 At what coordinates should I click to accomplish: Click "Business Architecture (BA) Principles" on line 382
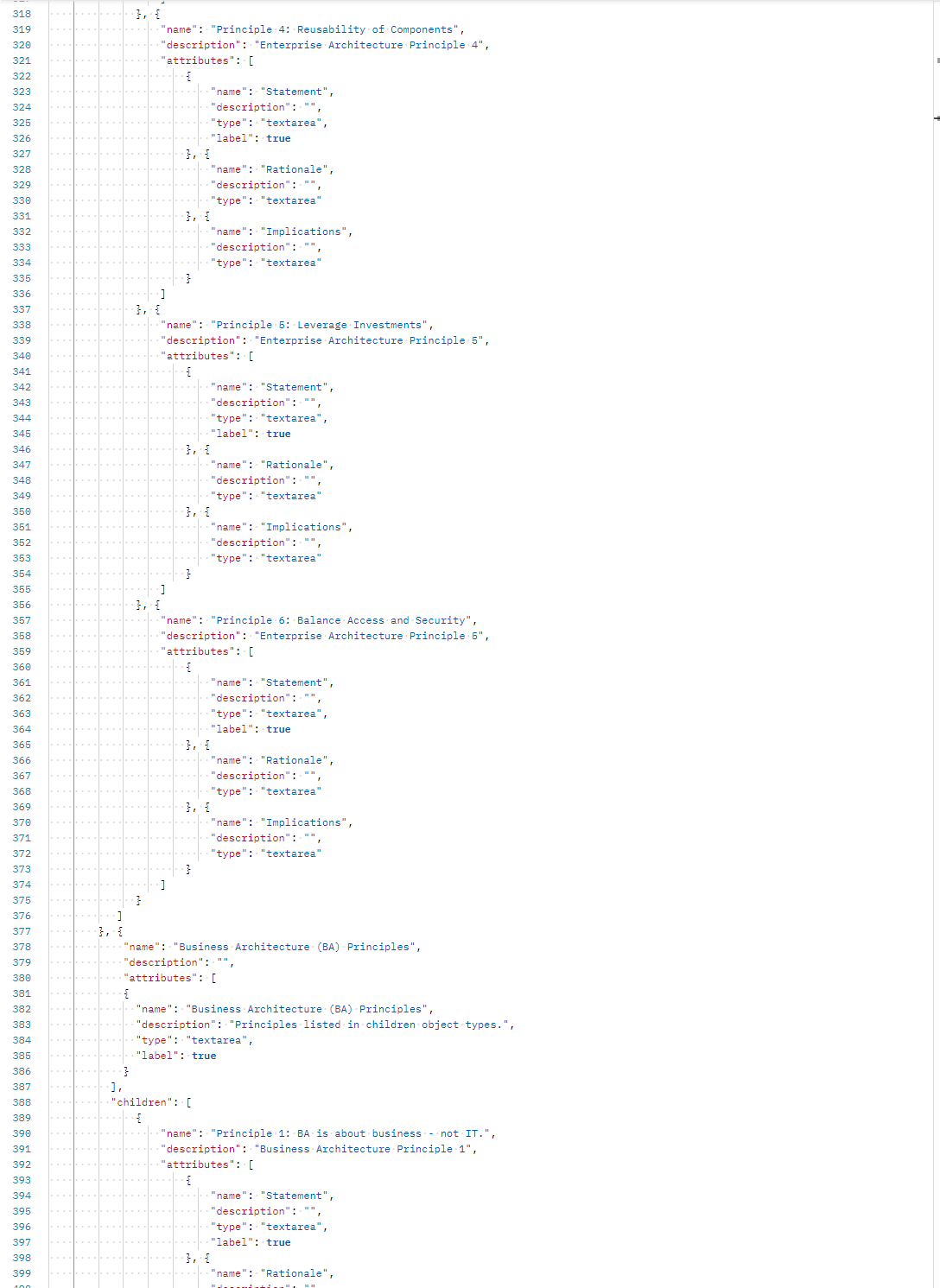pyautogui.click(x=307, y=1009)
